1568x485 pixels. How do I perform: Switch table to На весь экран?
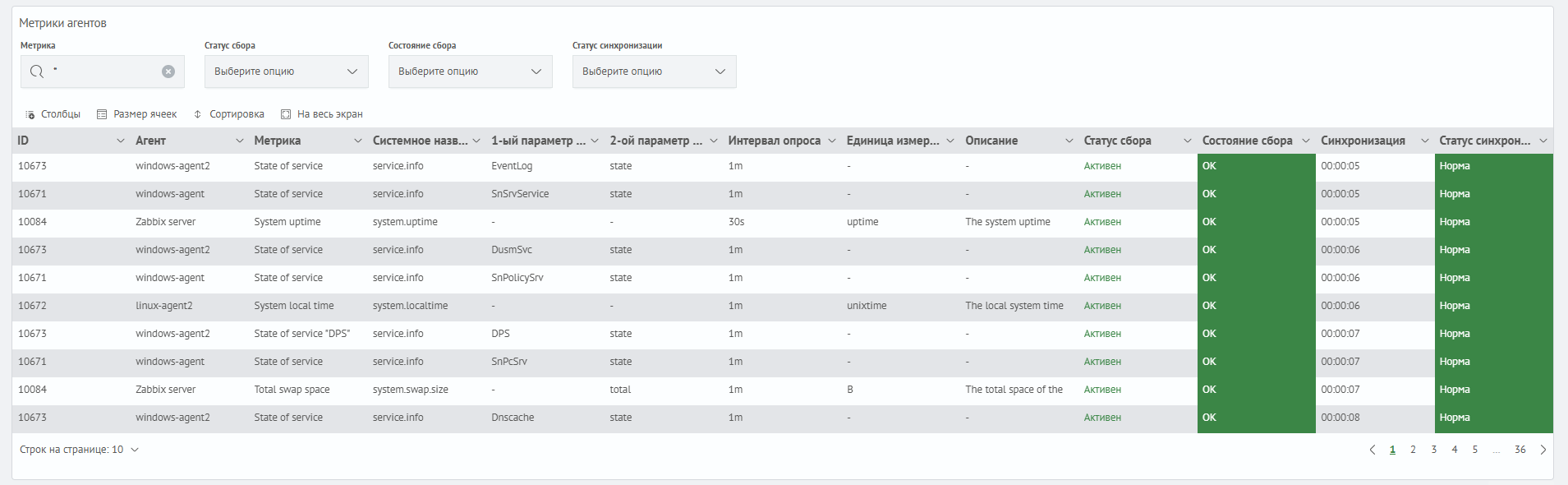coord(321,114)
